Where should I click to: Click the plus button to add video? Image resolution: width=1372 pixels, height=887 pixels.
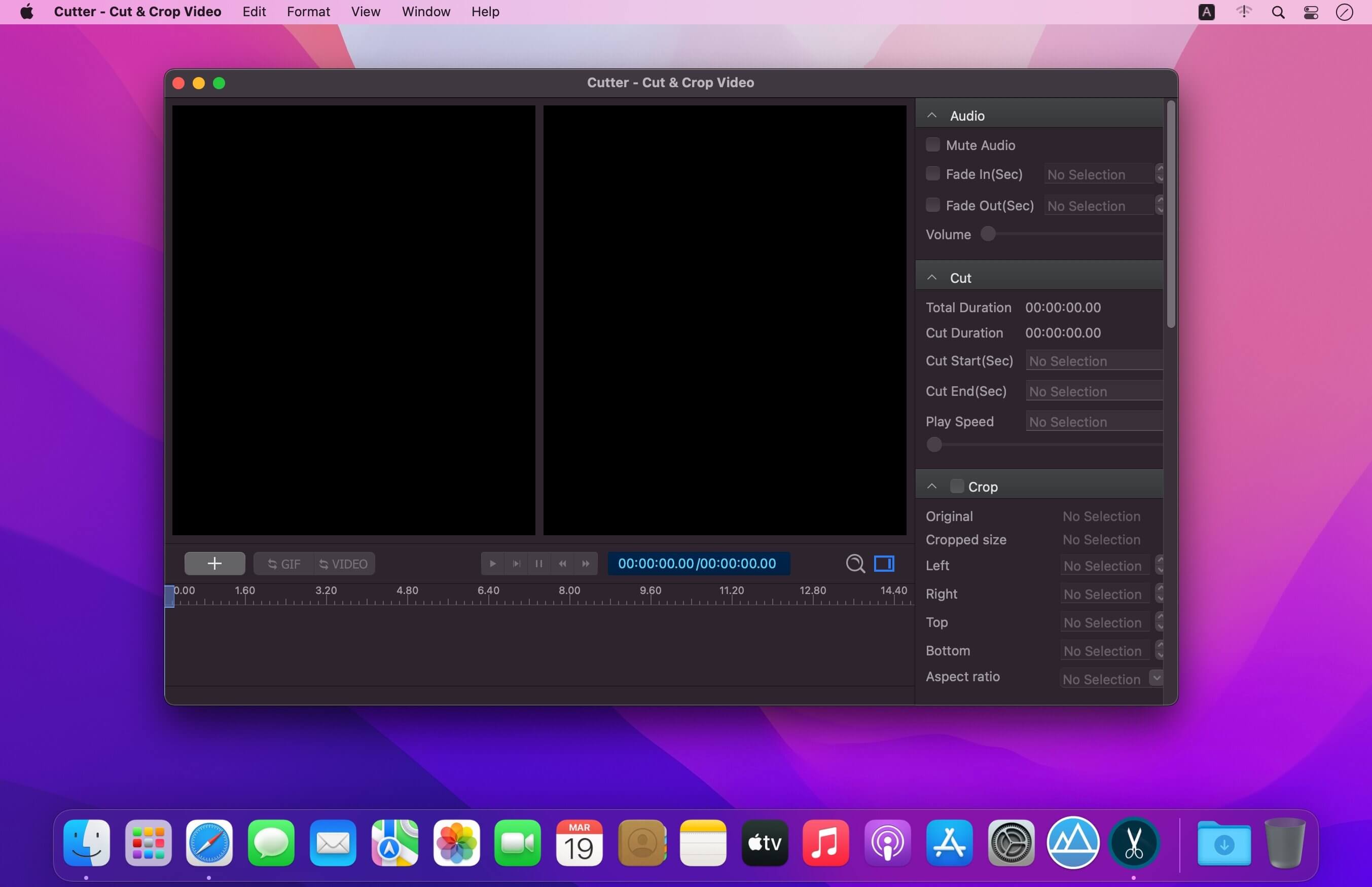tap(214, 563)
